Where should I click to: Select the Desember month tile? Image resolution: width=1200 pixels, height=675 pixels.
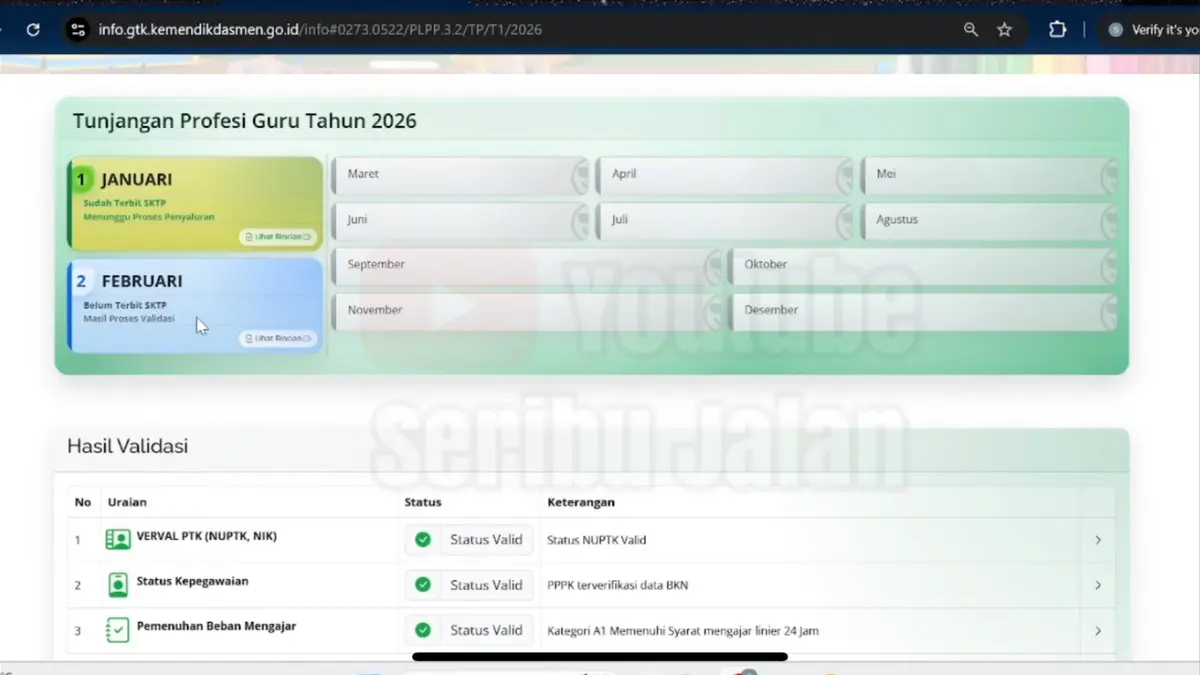point(923,311)
